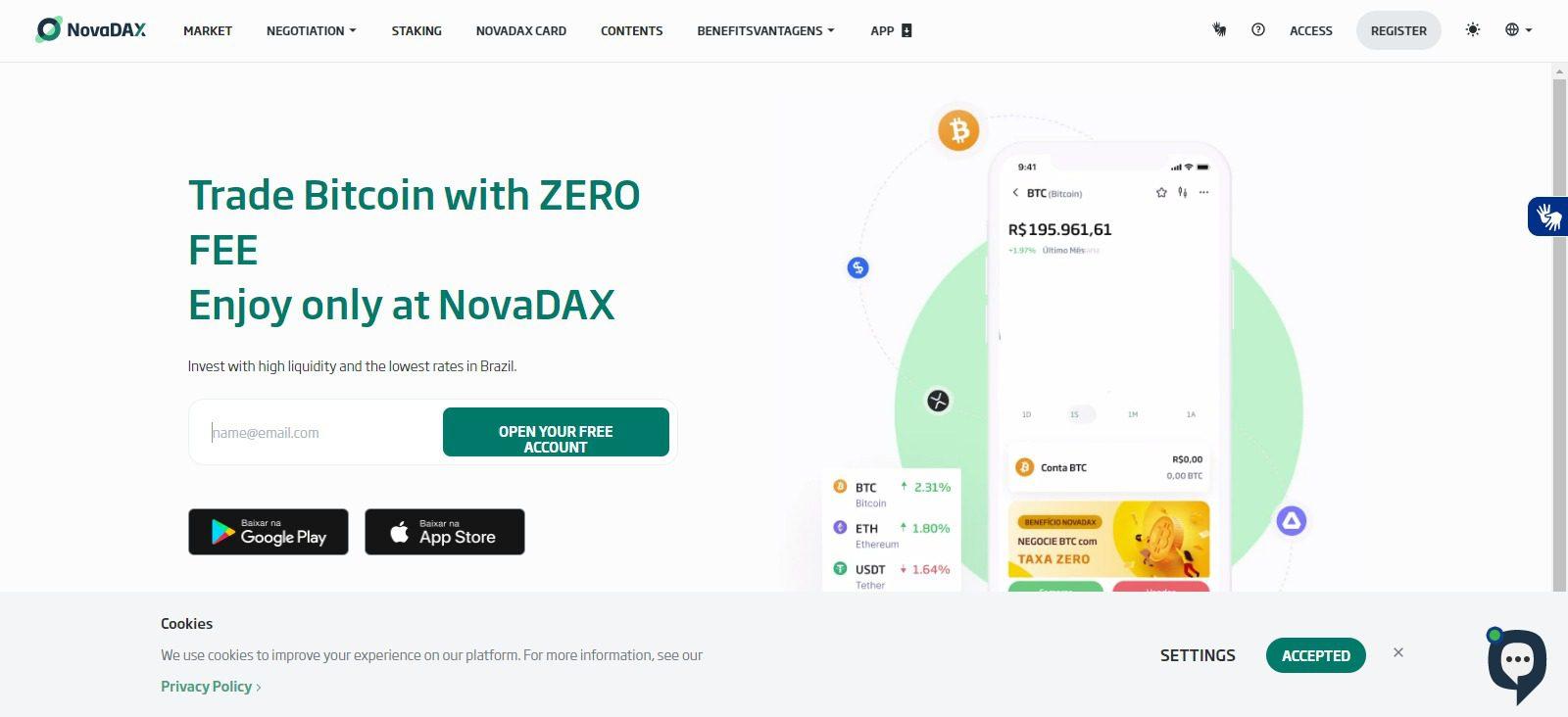Viewport: 1568px width, 717px height.
Task: Click the NovaDAX logo
Action: click(90, 30)
